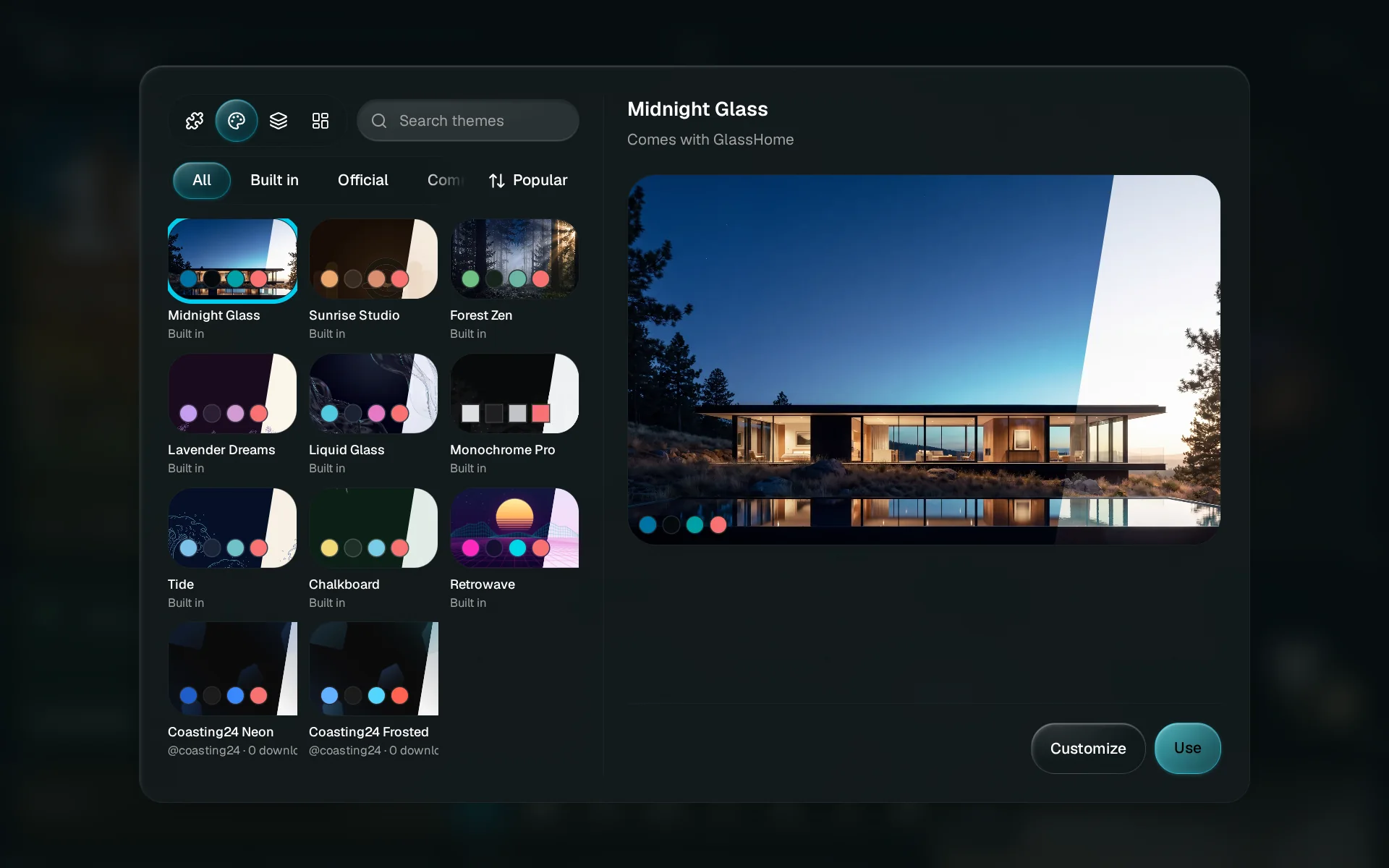Open the extensions puzzle-piece icon
Viewport: 1389px width, 868px height.
pyautogui.click(x=195, y=121)
